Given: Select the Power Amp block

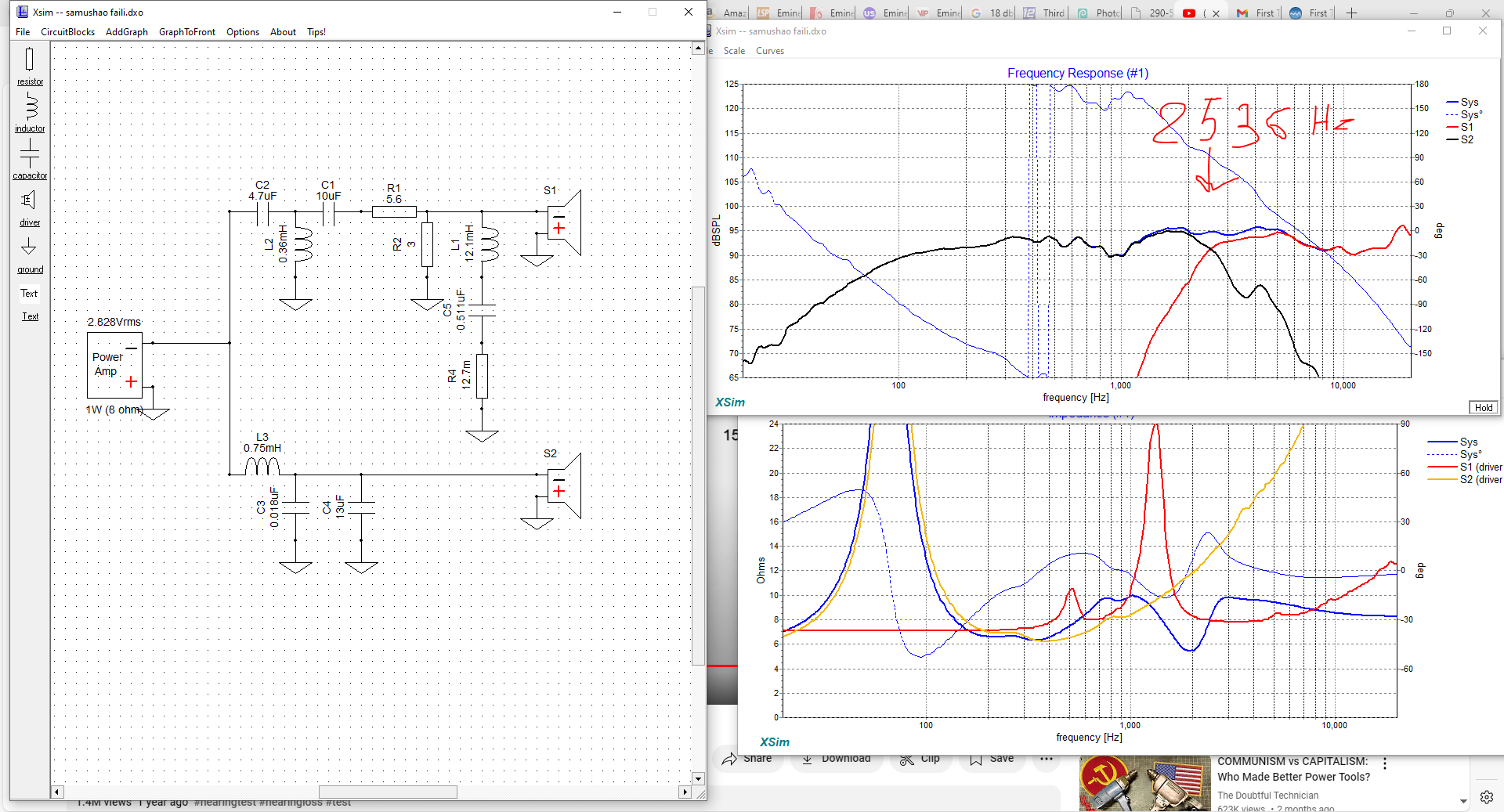Looking at the screenshot, I should coord(114,365).
